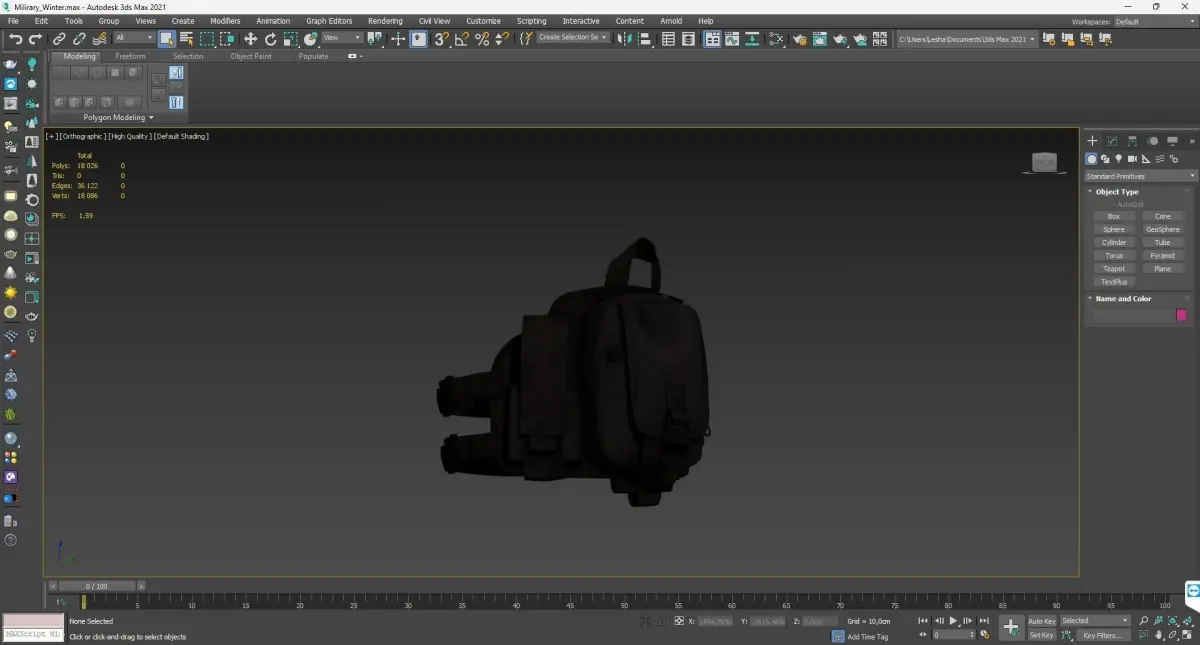Open the Select by Name list icon
Screen dimensions: 1200x645
pyautogui.click(x=187, y=39)
